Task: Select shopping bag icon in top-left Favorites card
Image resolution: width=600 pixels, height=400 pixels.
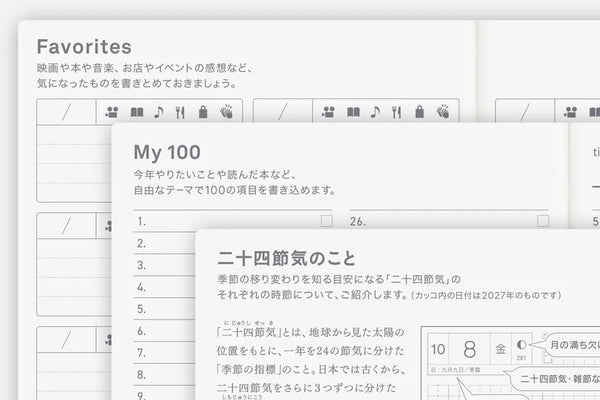Action: click(x=203, y=112)
